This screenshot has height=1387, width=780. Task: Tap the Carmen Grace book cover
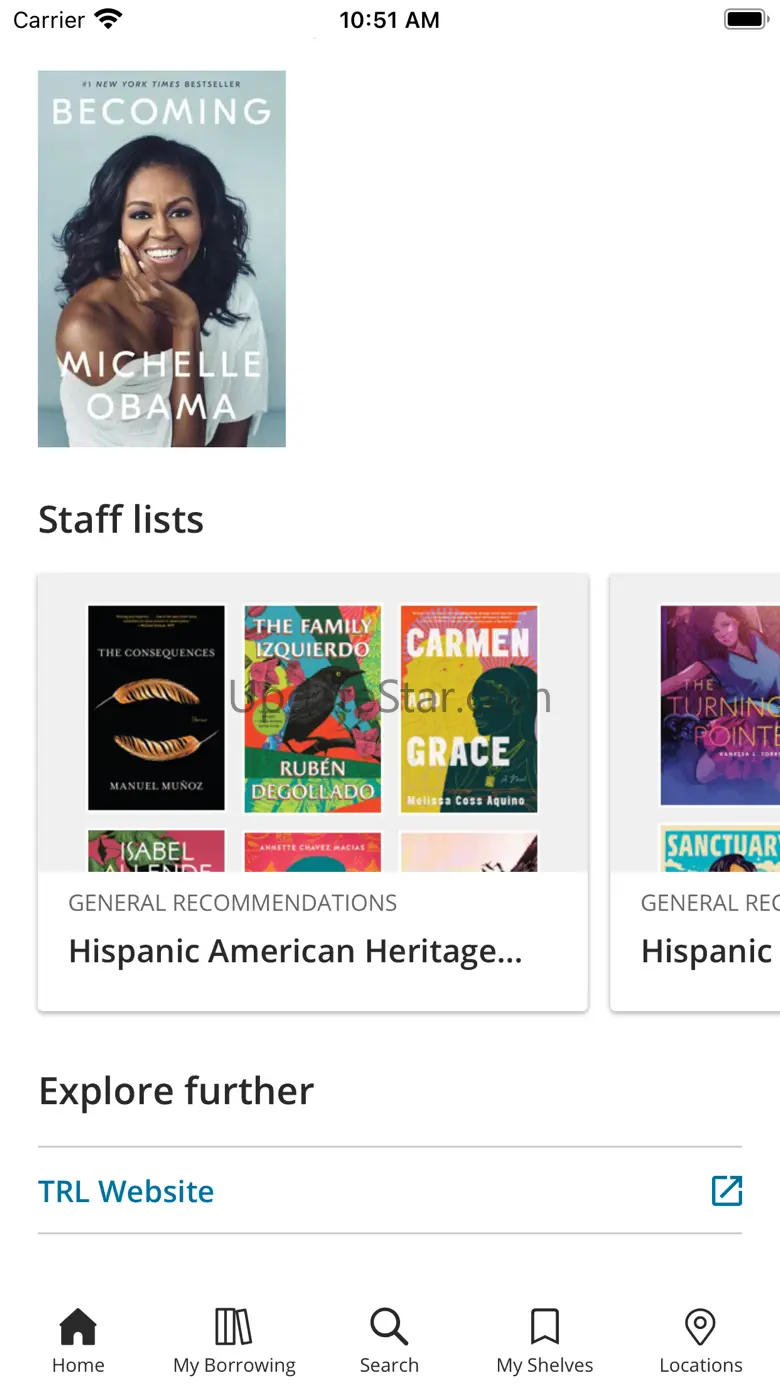(x=469, y=708)
